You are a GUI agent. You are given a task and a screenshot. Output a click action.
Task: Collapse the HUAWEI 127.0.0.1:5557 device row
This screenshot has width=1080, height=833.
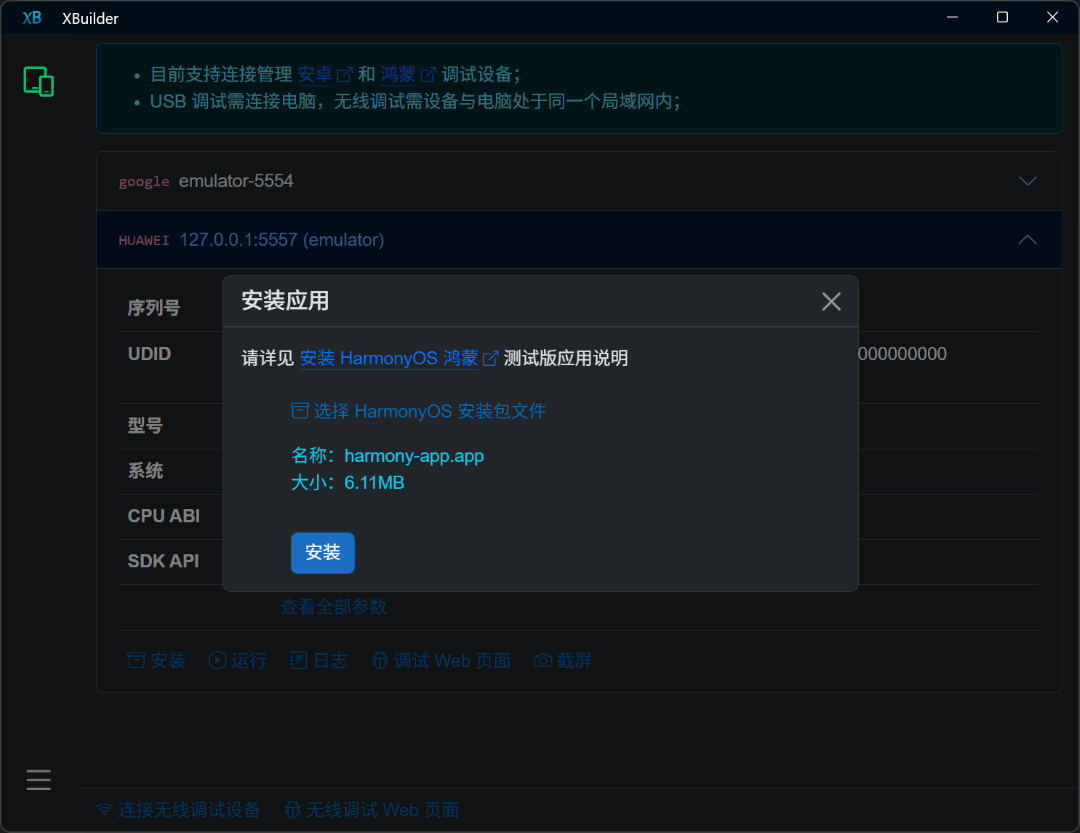(x=579, y=240)
